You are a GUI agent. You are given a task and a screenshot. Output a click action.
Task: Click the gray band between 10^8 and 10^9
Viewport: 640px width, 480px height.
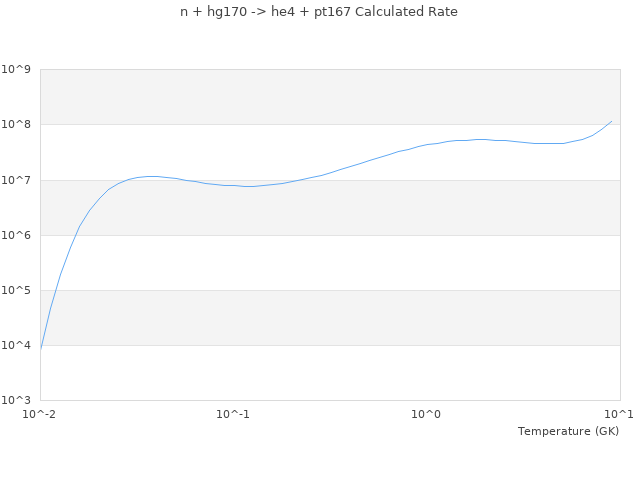[330, 97]
